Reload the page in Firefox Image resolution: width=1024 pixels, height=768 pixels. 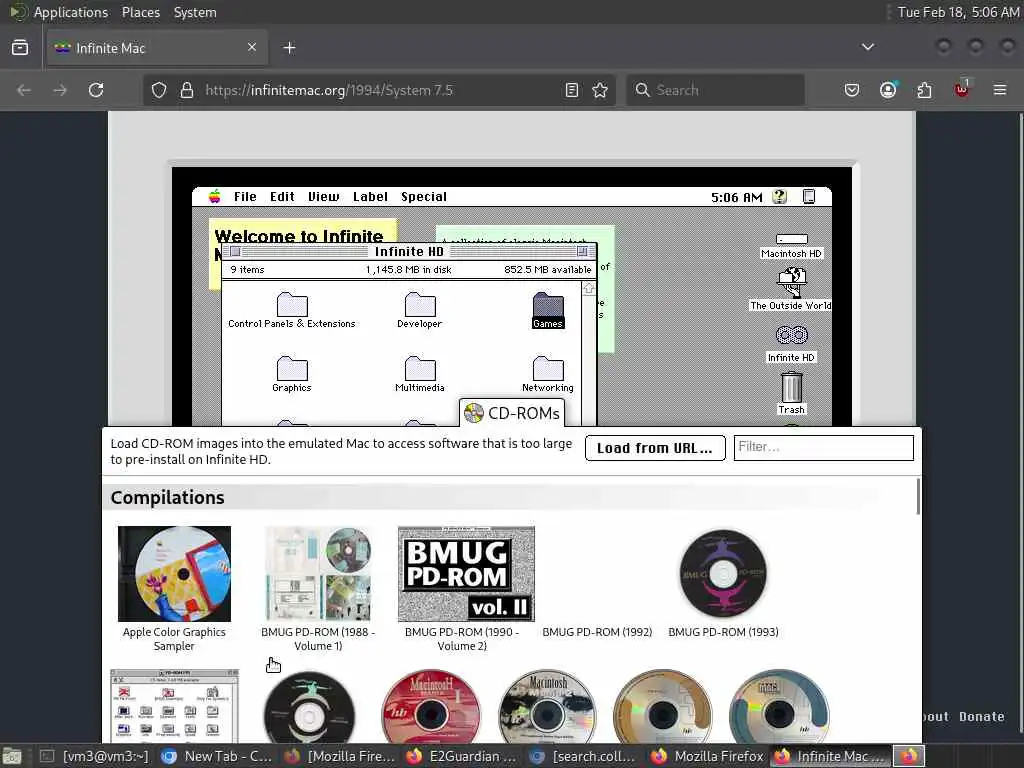pyautogui.click(x=96, y=89)
